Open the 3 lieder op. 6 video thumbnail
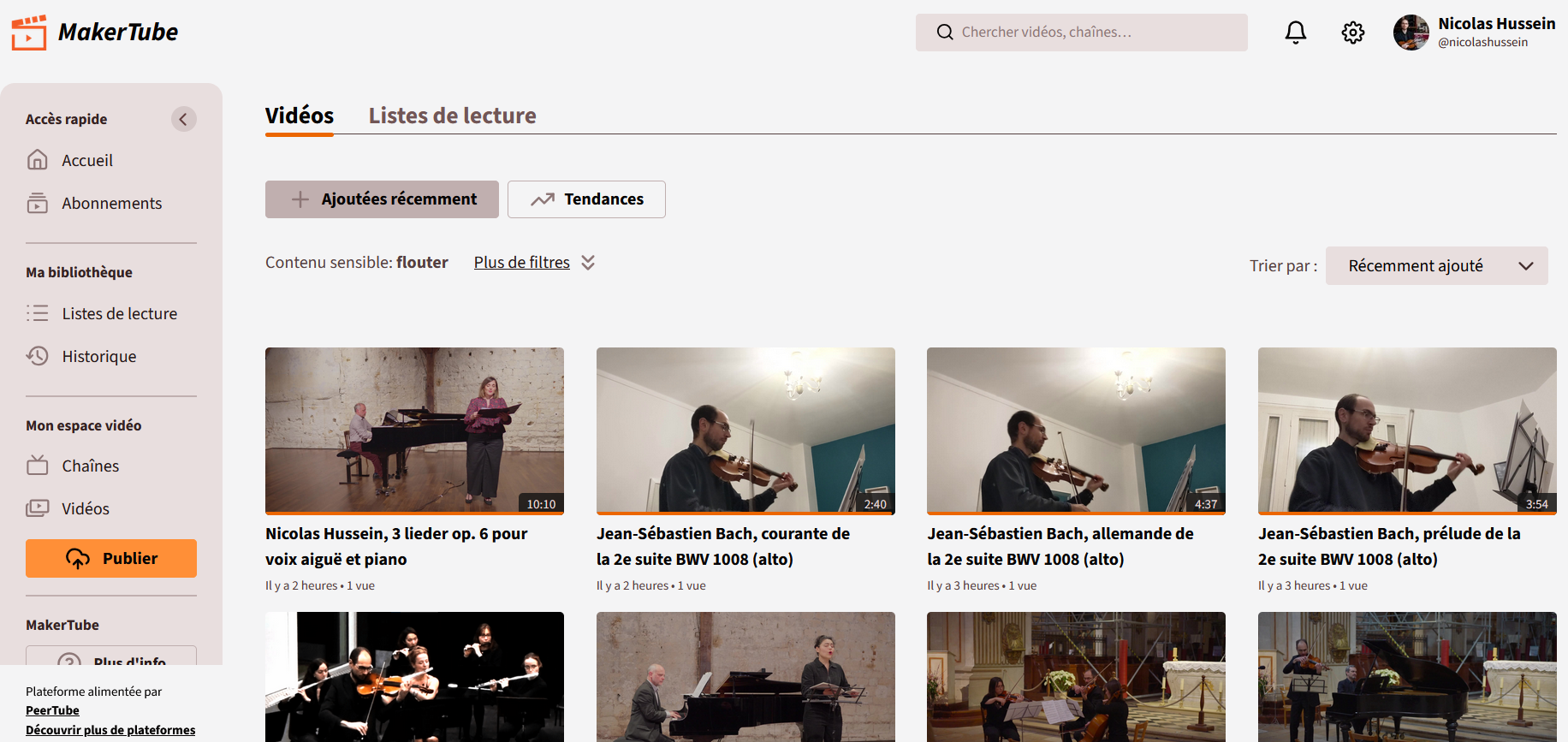This screenshot has height=742, width=1568. click(414, 430)
